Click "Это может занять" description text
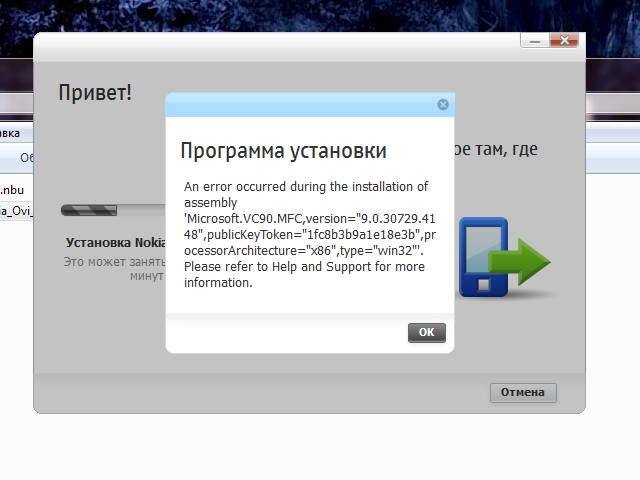The image size is (640, 480). point(112,262)
